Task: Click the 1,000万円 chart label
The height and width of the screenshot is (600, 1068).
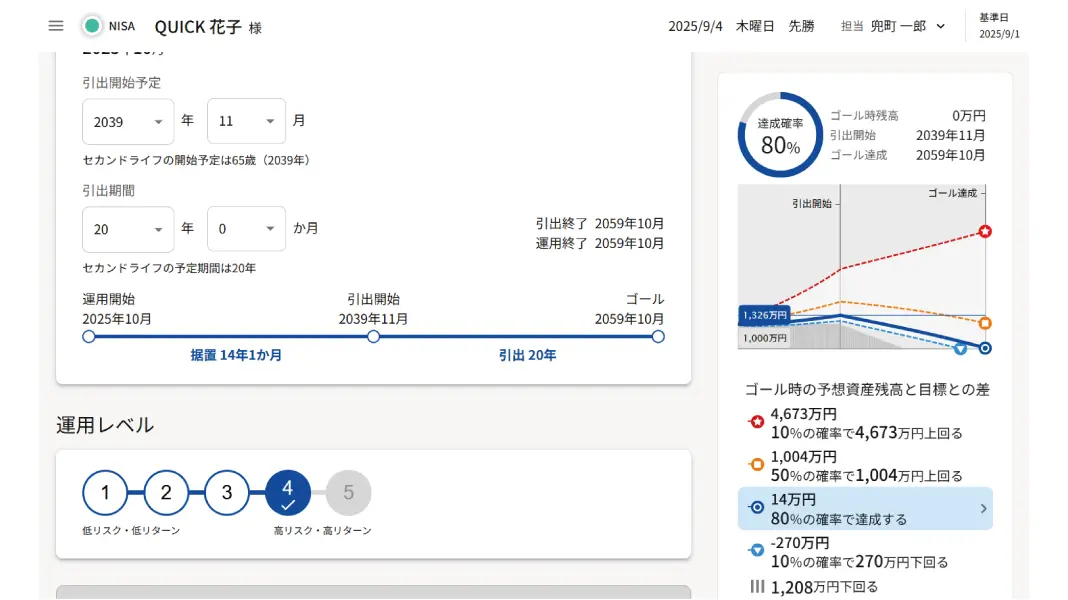Action: (x=765, y=338)
